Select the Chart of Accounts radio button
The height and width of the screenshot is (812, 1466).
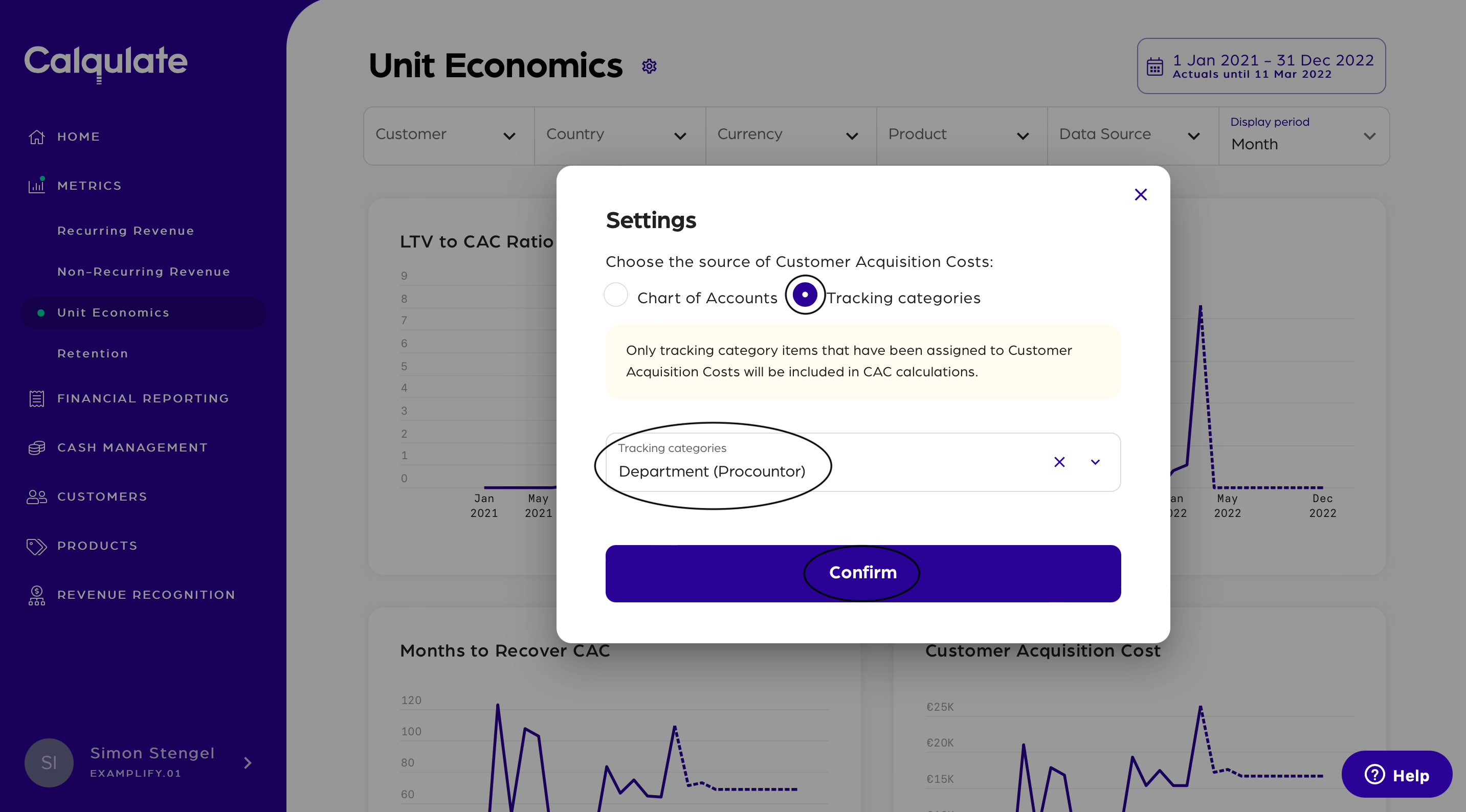[616, 295]
